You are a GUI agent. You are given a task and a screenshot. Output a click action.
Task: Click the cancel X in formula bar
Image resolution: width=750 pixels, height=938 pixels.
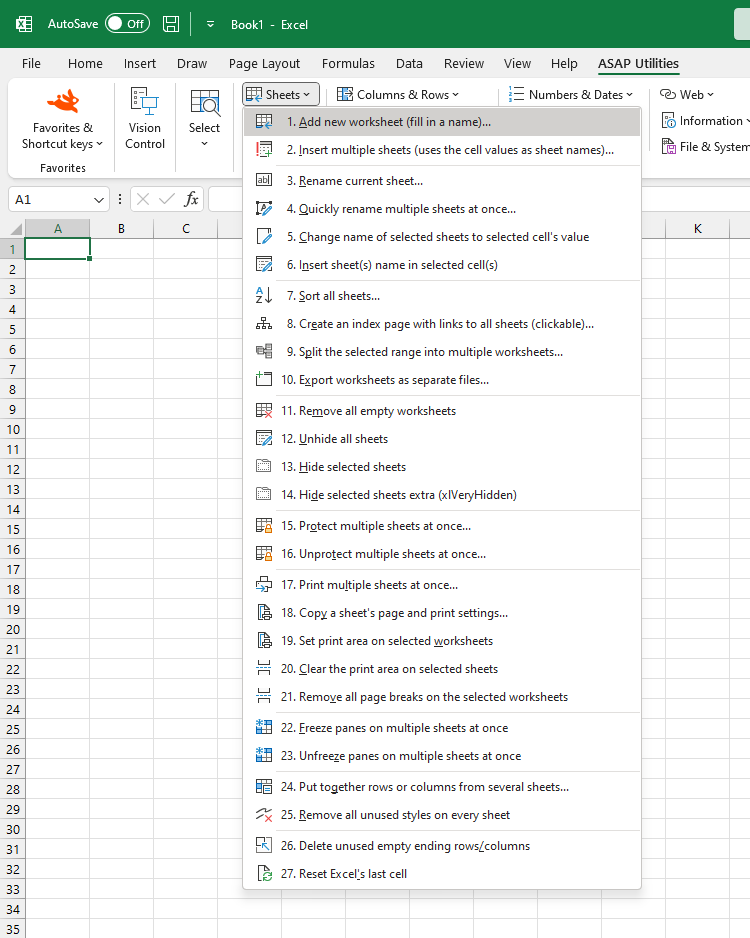pos(143,199)
